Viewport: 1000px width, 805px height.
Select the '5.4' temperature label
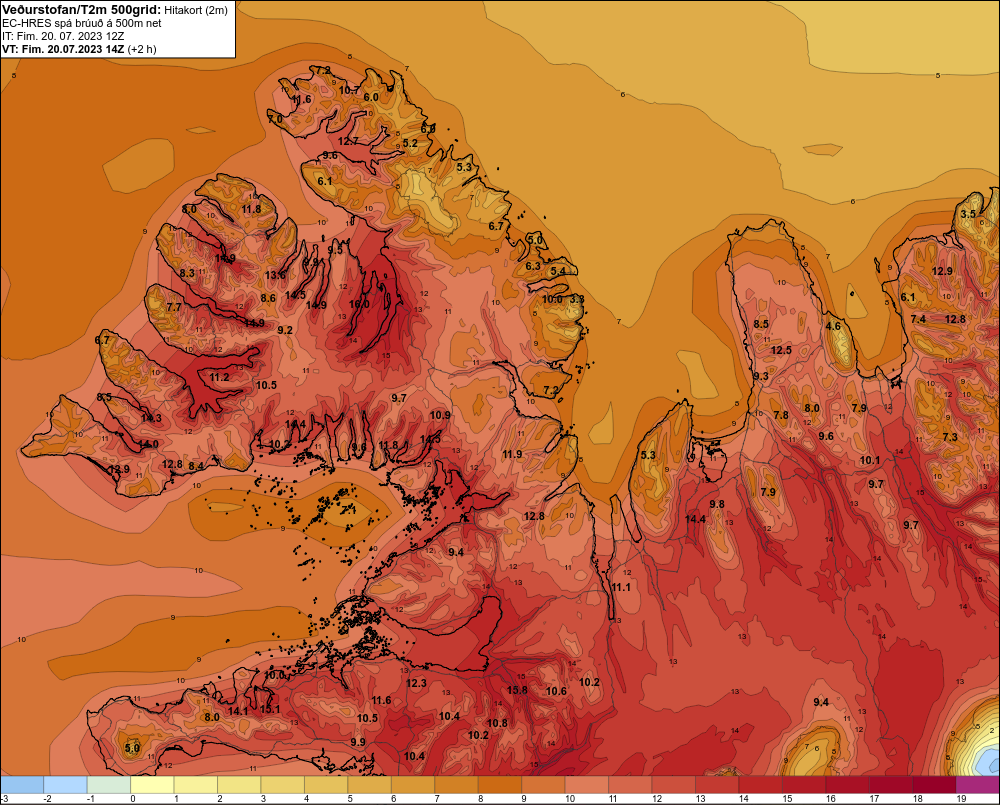pyautogui.click(x=557, y=271)
